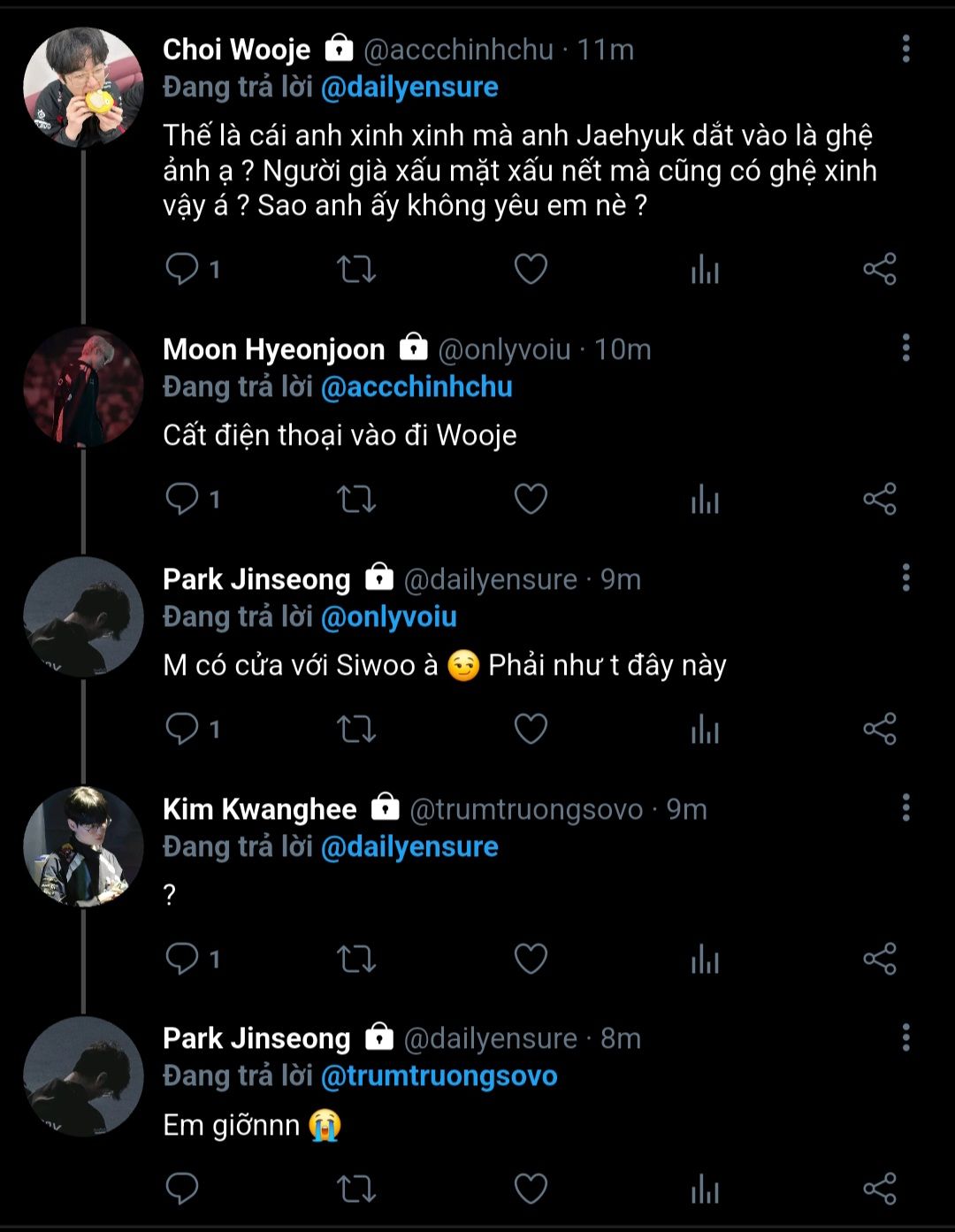This screenshot has height=1232, width=955.
Task: Retweet Park Jinseong's Siwoo tweet
Action: 356,729
